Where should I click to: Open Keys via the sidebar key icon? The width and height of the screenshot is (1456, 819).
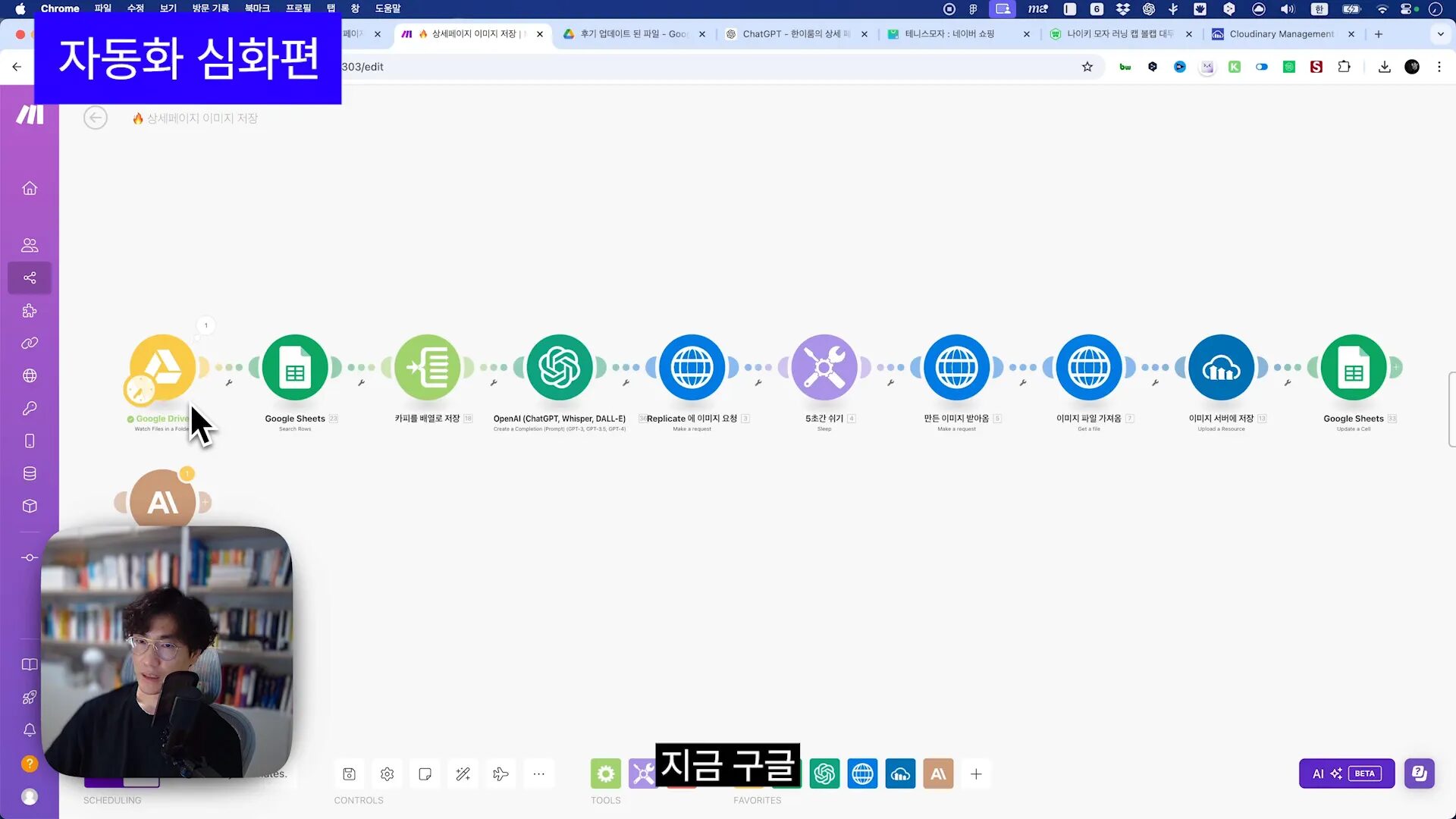[x=30, y=408]
